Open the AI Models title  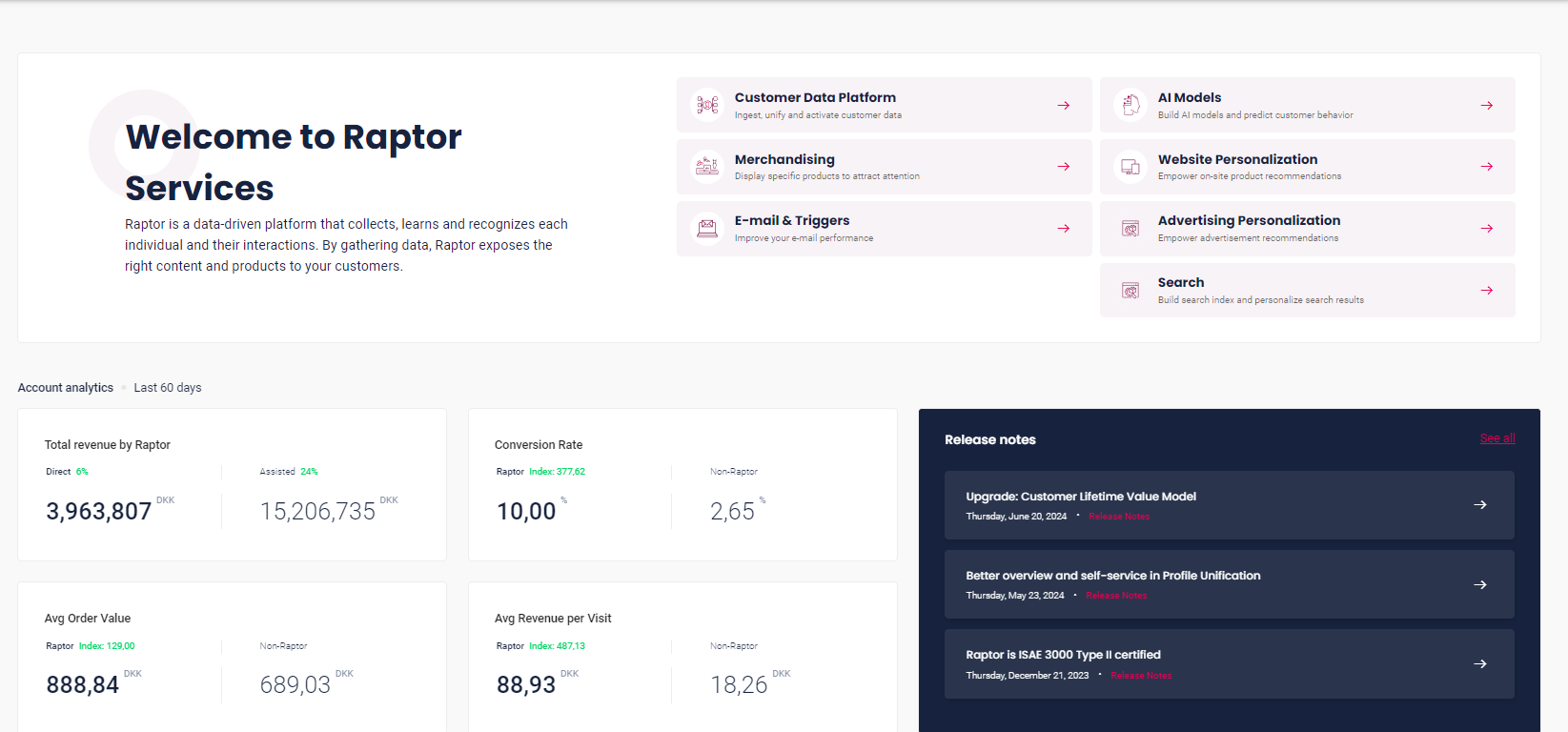[x=1190, y=97]
